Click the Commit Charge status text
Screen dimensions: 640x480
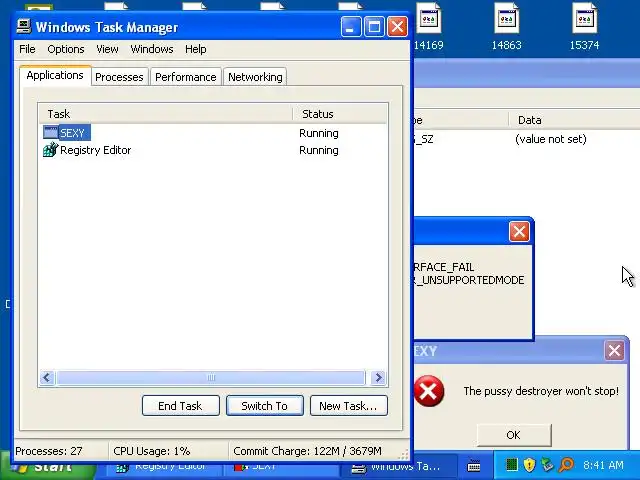click(307, 451)
